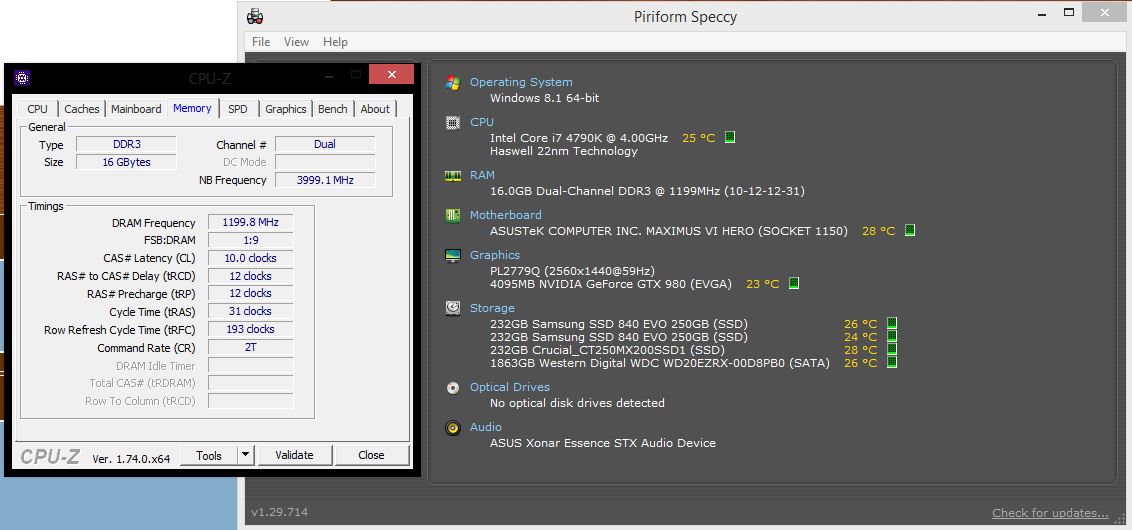Open the View menu in Speccy
Screen dimensions: 1132x530
click(296, 42)
